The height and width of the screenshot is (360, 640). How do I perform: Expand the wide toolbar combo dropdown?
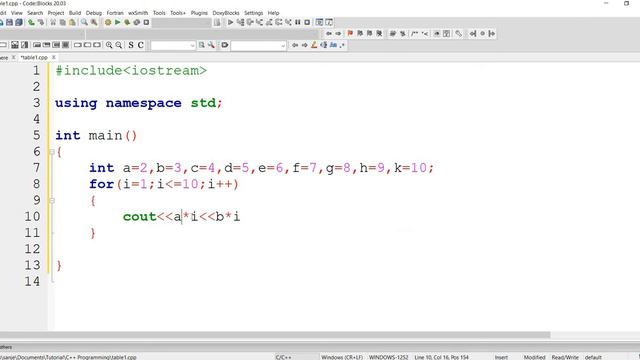(283, 46)
